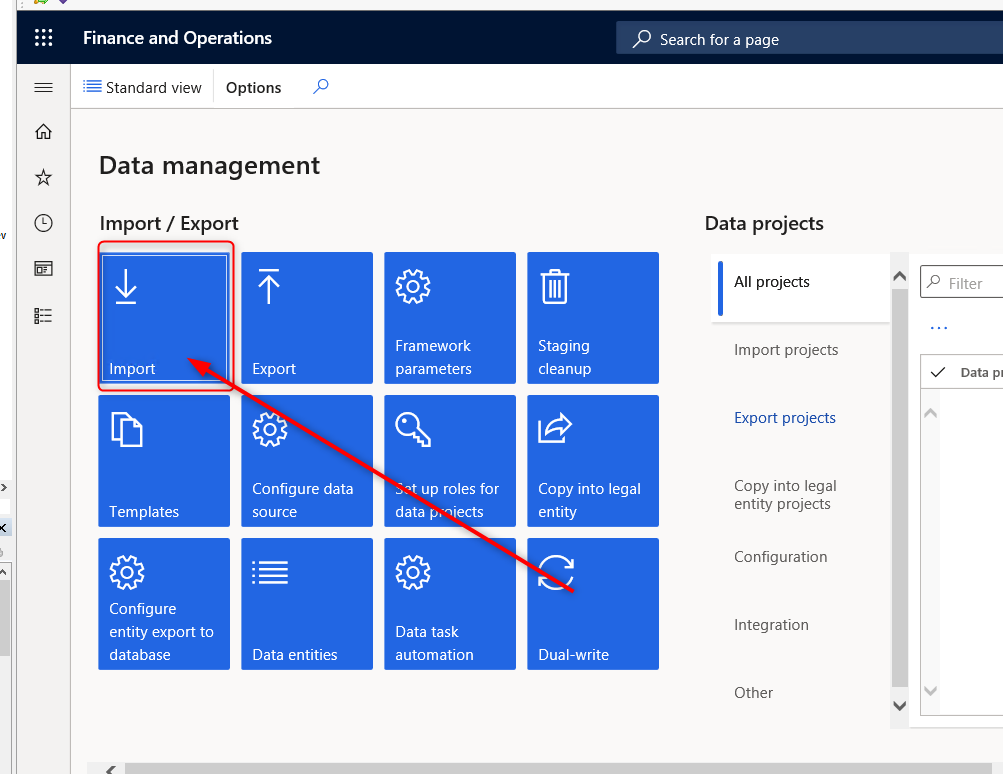Select Copy into legal entity projects tab
This screenshot has height=774, width=1003.
click(x=785, y=494)
